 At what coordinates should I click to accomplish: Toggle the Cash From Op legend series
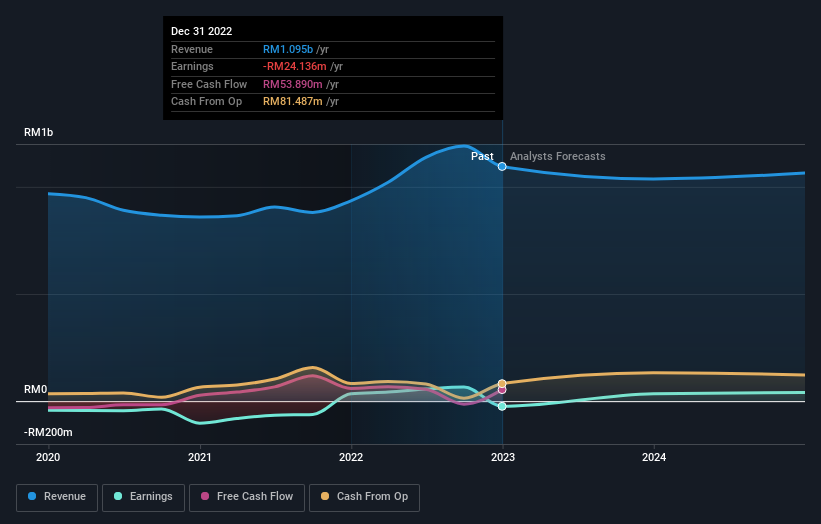point(364,497)
